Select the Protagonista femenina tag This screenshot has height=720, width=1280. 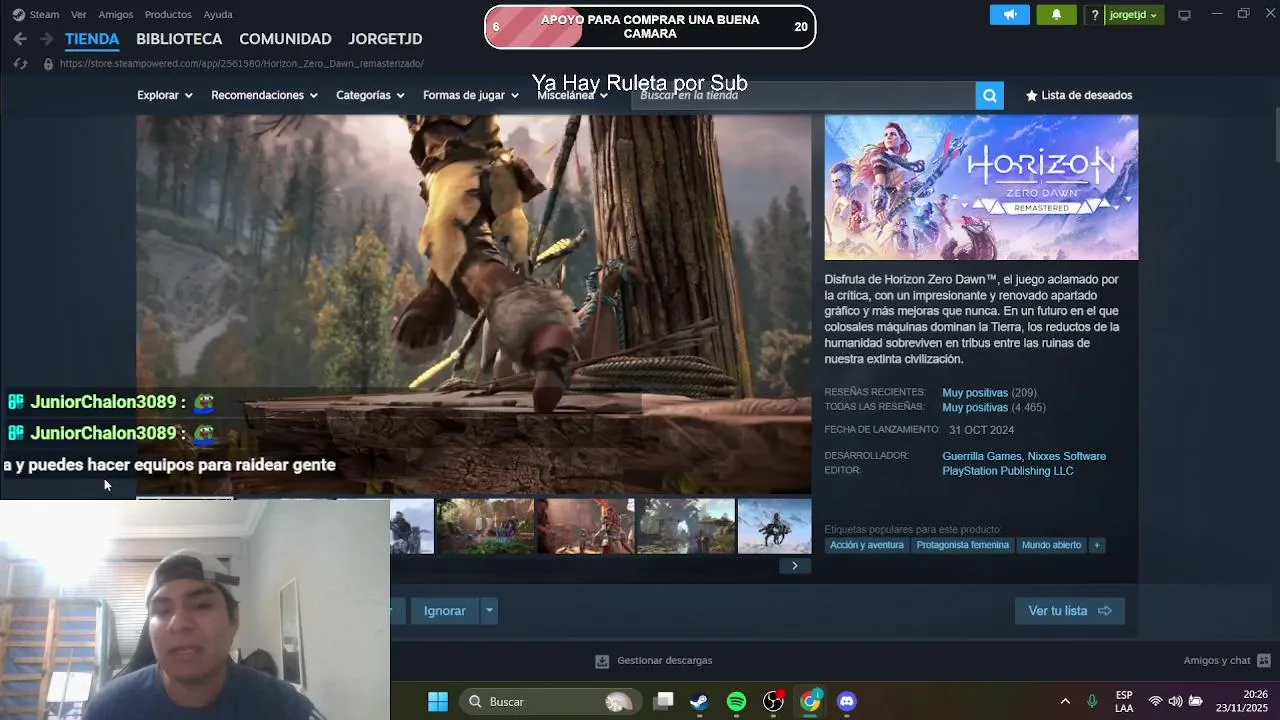click(963, 545)
